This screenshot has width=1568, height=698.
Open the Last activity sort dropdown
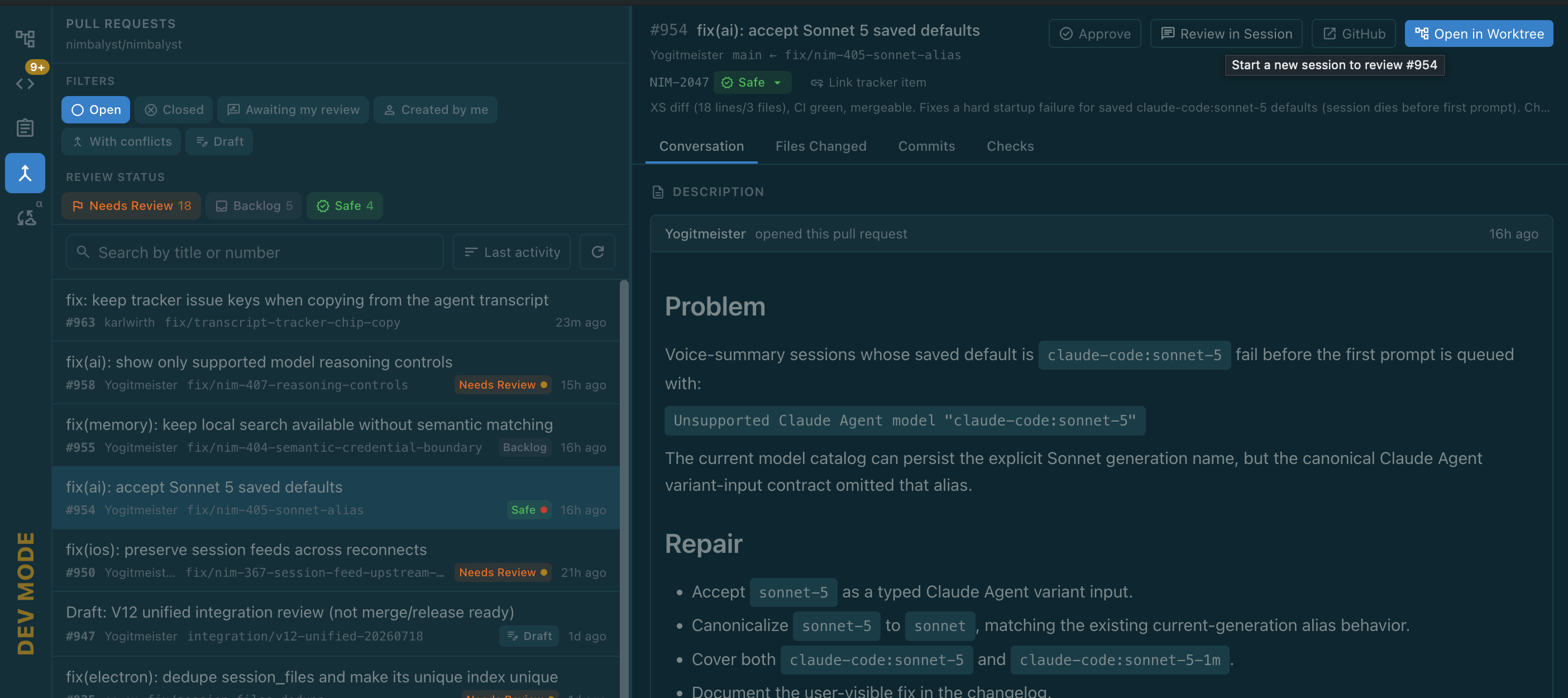[x=511, y=252]
